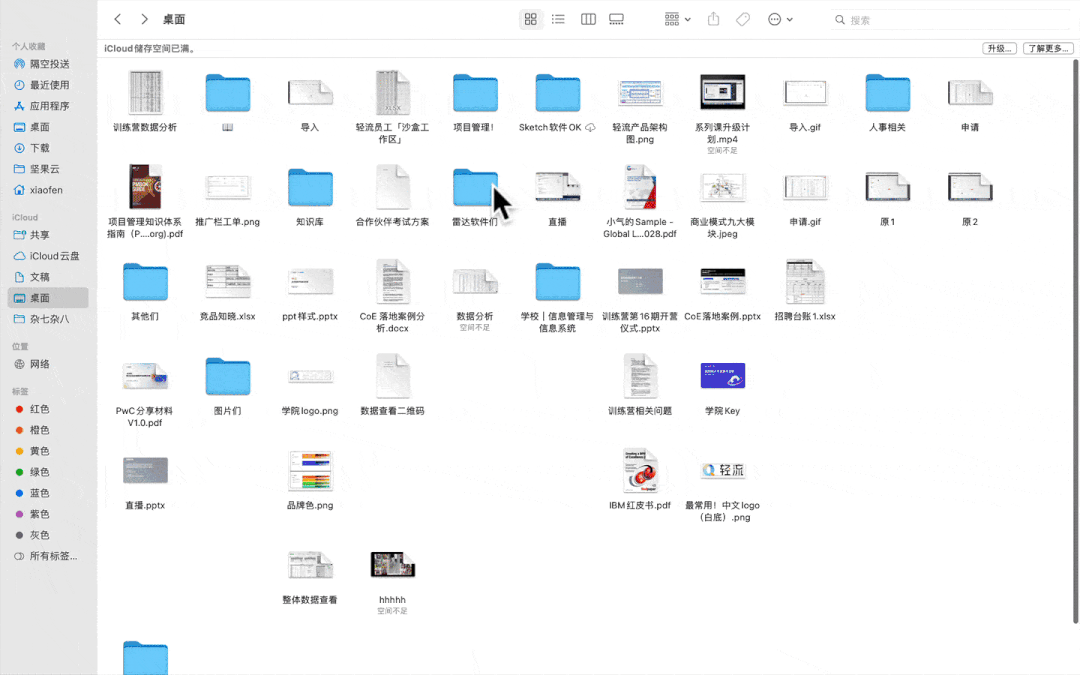1080x675 pixels.
Task: Select 直播.pptx file icon
Action: coord(145,470)
